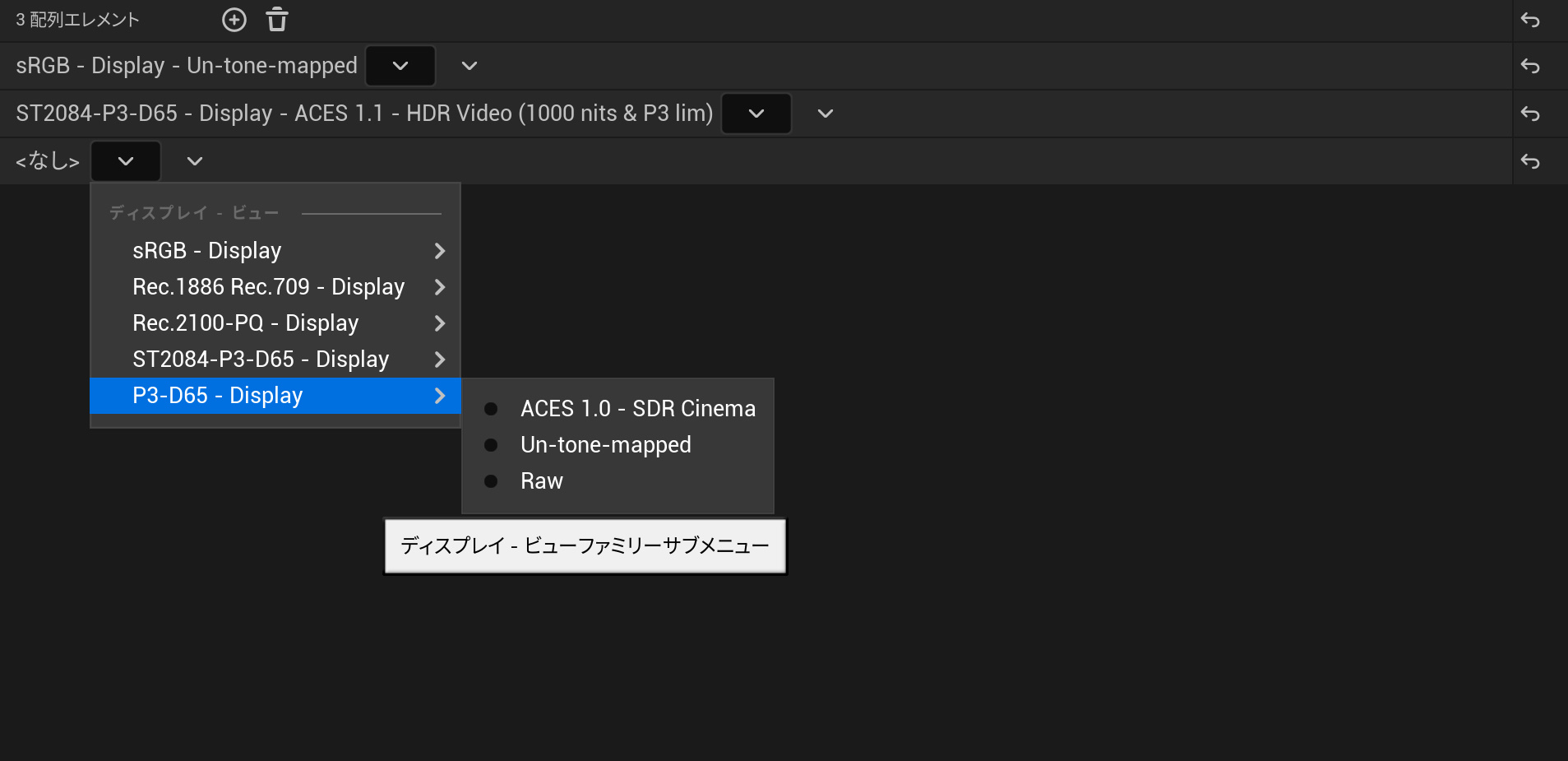Reset the <なし> row to default
This screenshot has height=761, width=1568.
(x=1530, y=161)
